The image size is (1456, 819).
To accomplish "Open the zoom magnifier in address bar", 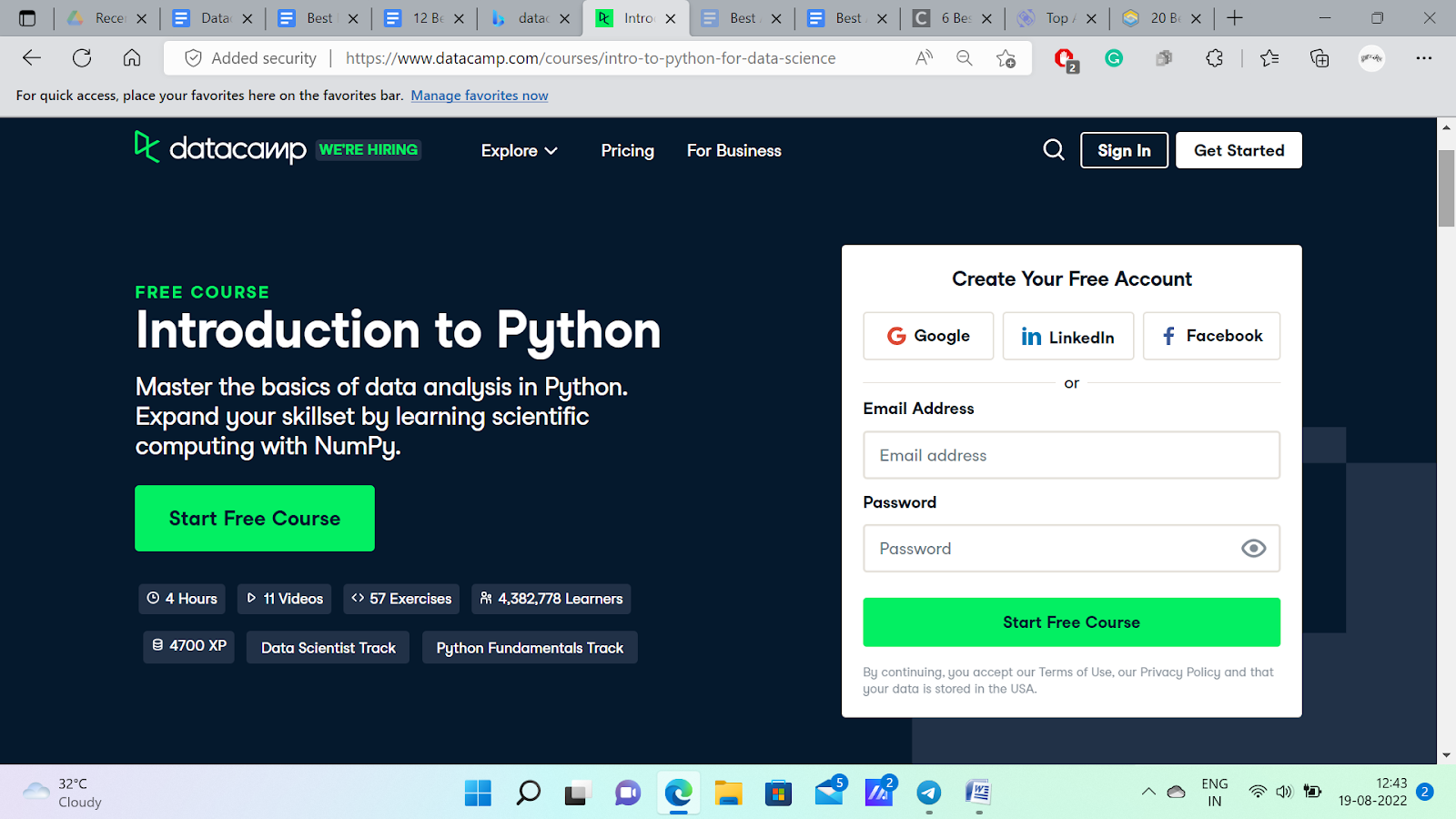I will point(965,58).
